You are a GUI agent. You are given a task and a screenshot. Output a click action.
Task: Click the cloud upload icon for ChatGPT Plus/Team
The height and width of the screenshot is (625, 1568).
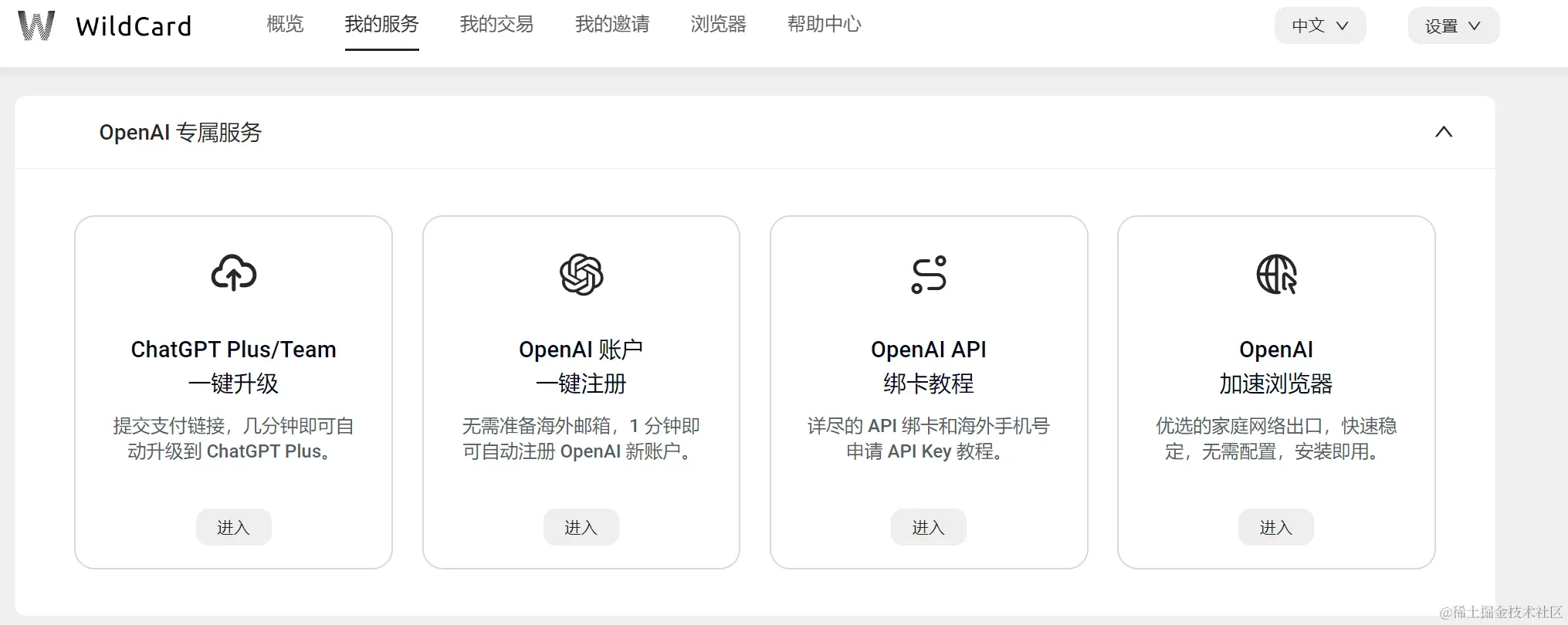[234, 273]
